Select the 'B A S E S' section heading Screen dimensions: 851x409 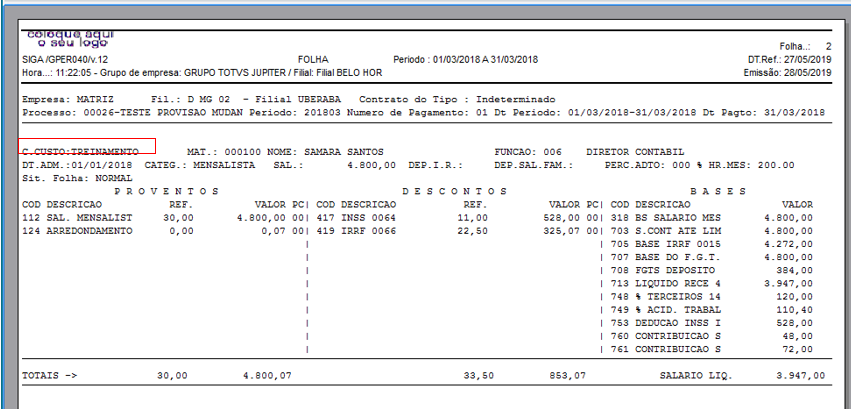tap(718, 191)
